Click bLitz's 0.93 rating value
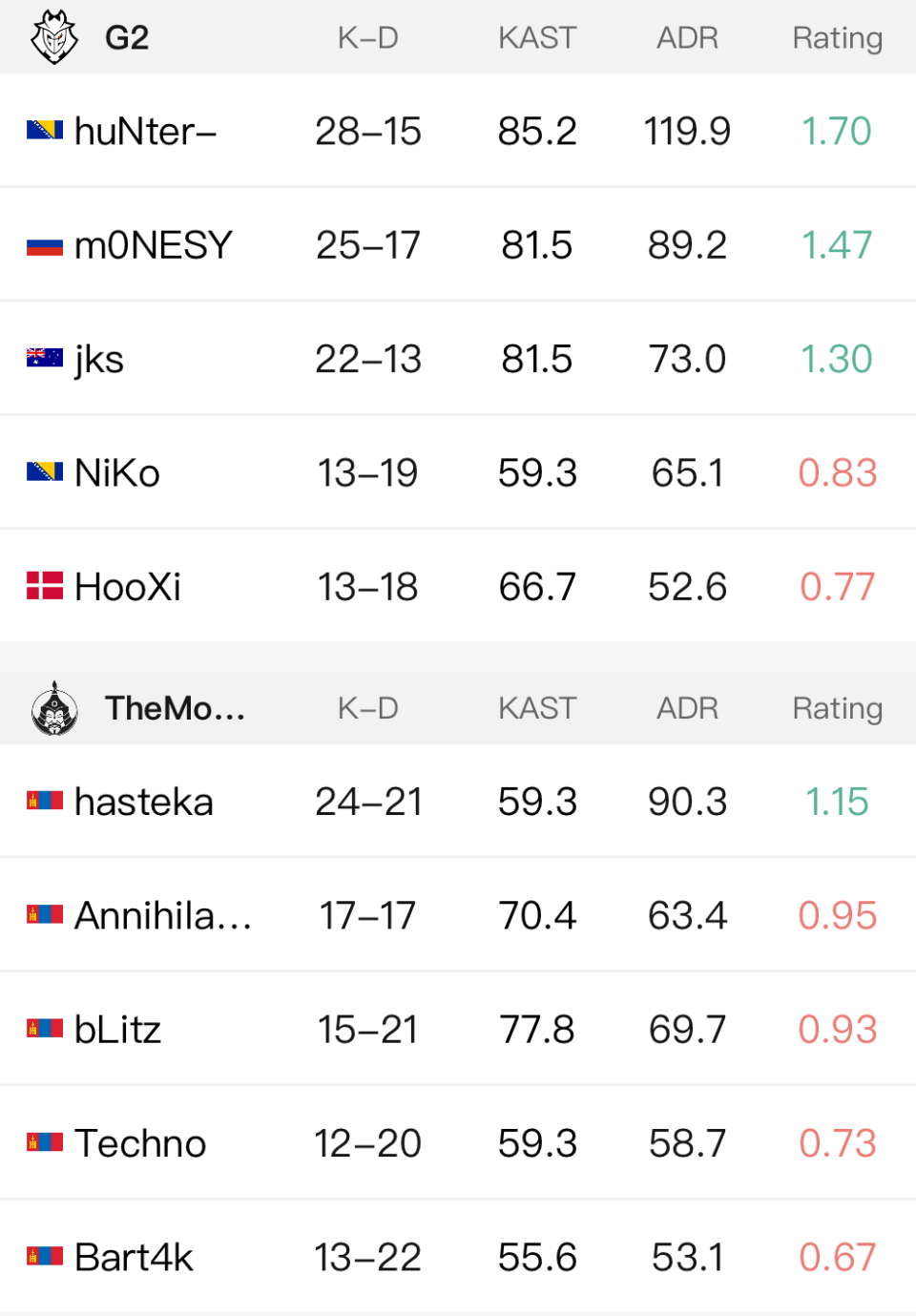 [837, 1029]
